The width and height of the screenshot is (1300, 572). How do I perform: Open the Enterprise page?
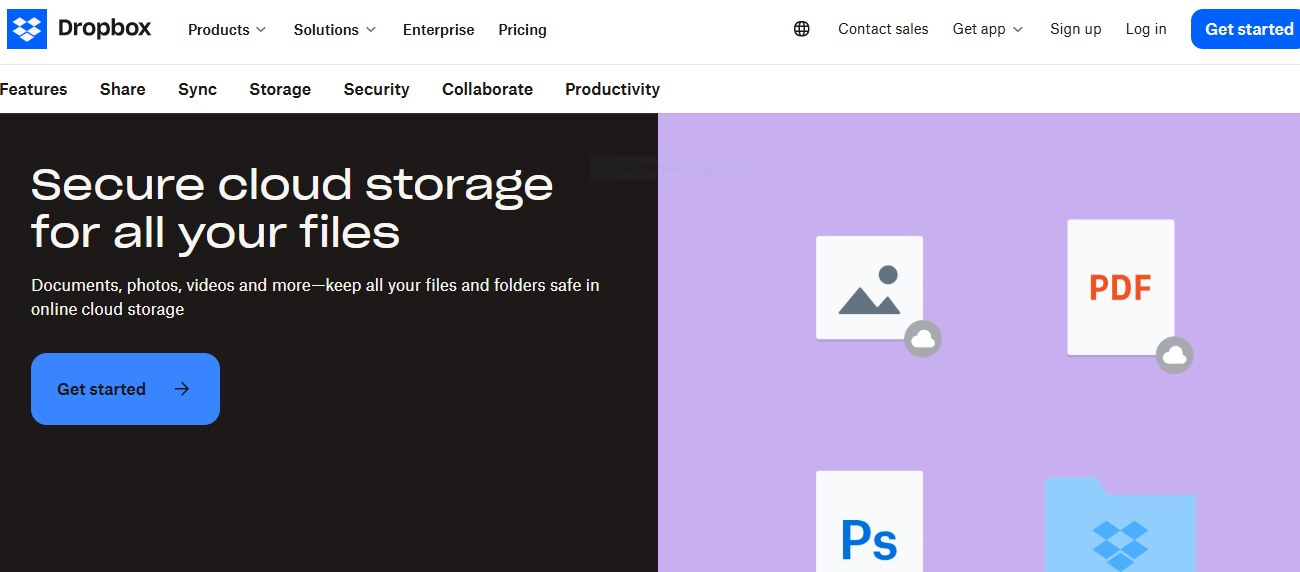(x=439, y=30)
